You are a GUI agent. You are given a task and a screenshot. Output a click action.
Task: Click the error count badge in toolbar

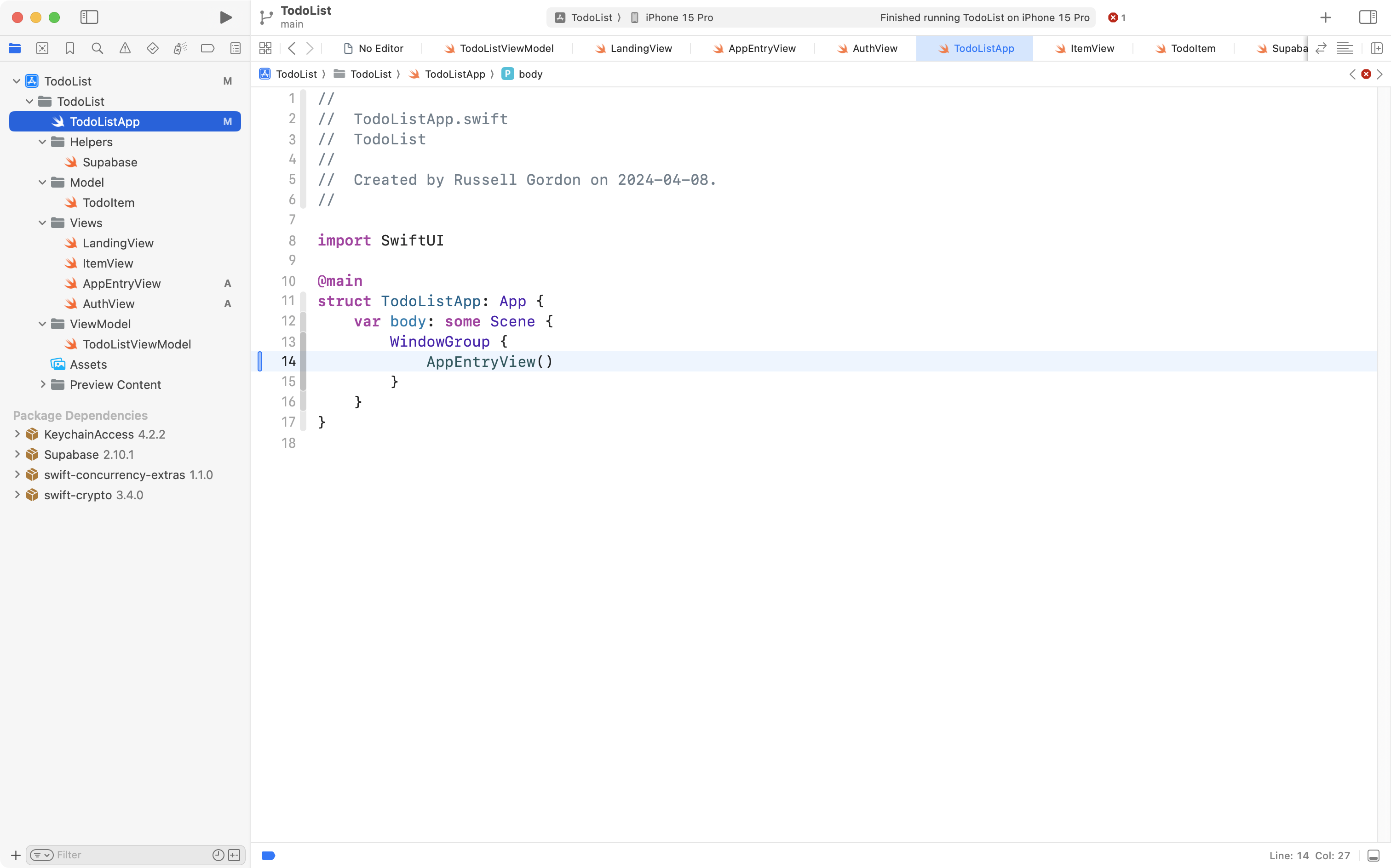(x=1116, y=17)
